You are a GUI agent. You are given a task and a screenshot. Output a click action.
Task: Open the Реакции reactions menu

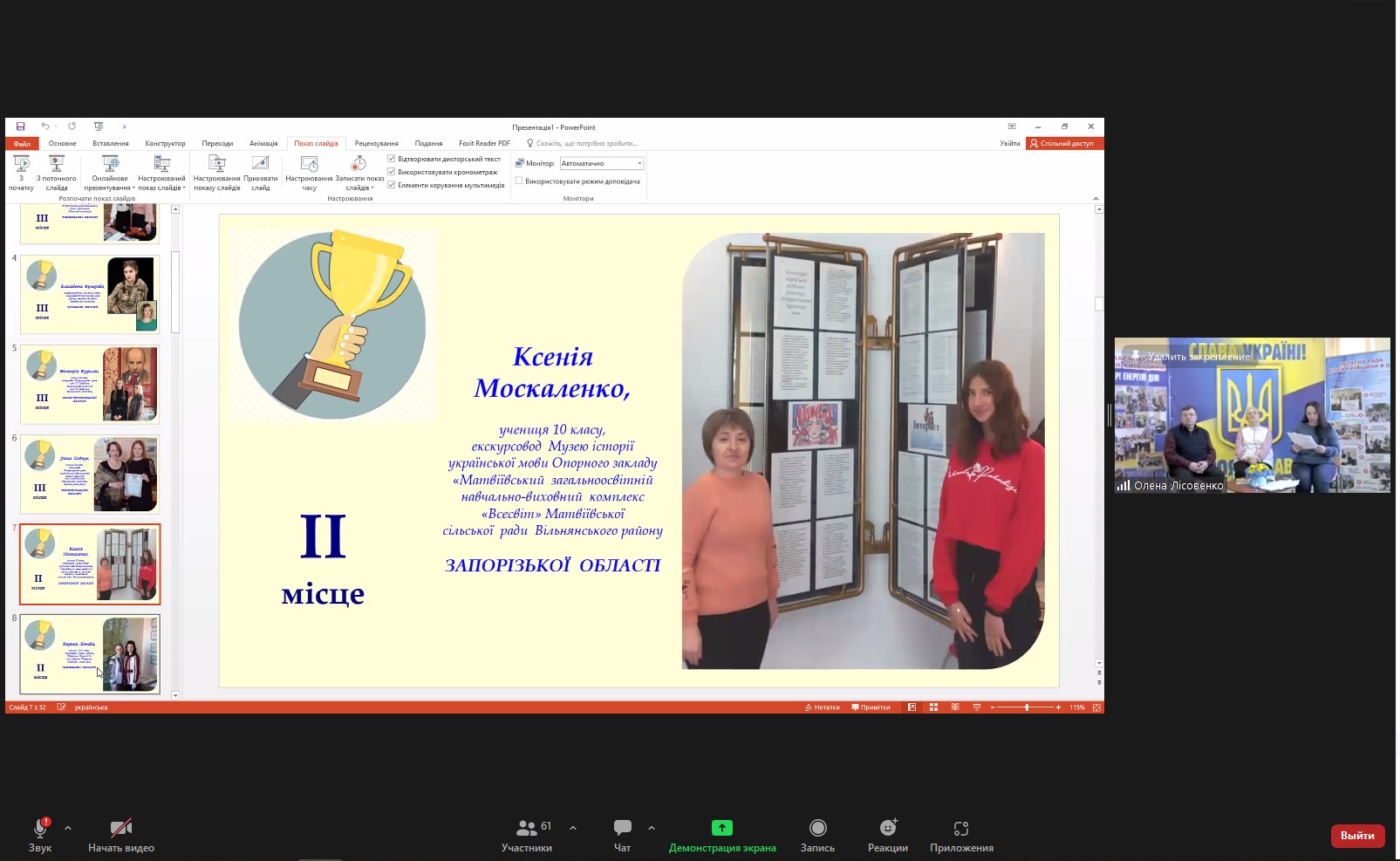tap(887, 835)
